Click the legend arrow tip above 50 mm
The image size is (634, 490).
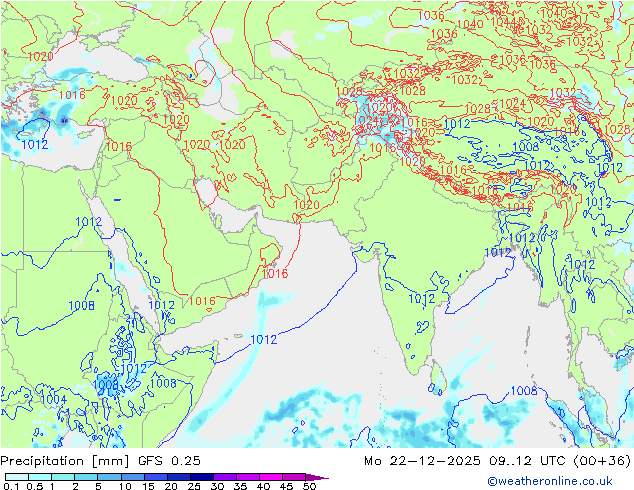pyautogui.click(x=317, y=477)
